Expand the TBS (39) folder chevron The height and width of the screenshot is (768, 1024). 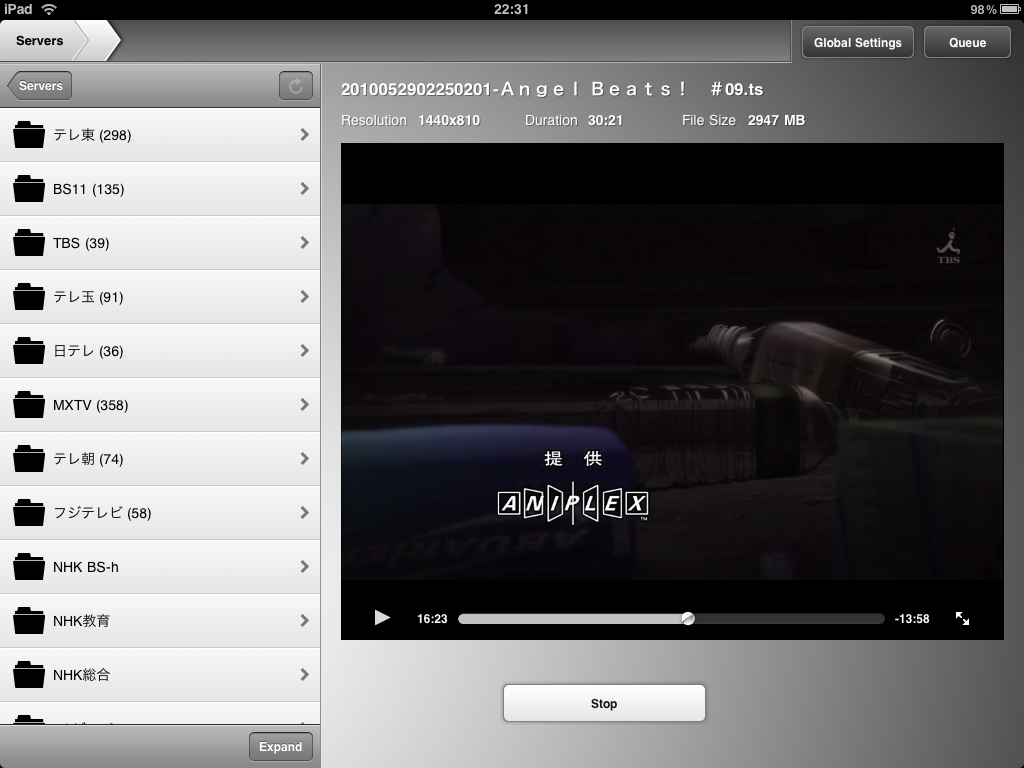tap(304, 243)
